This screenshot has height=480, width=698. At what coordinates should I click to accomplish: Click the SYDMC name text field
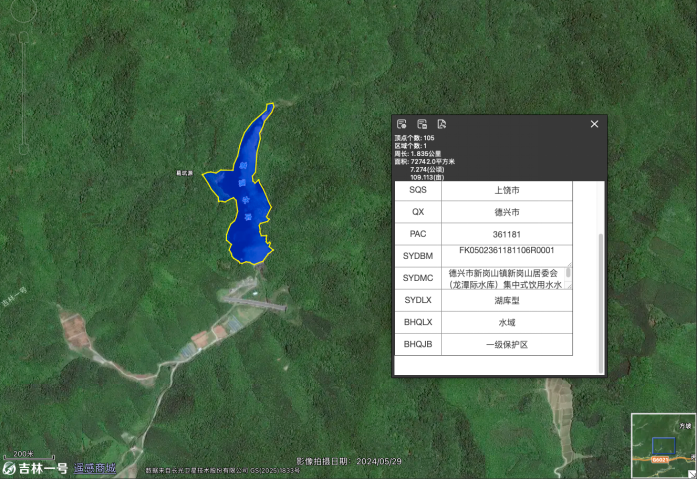(x=507, y=278)
